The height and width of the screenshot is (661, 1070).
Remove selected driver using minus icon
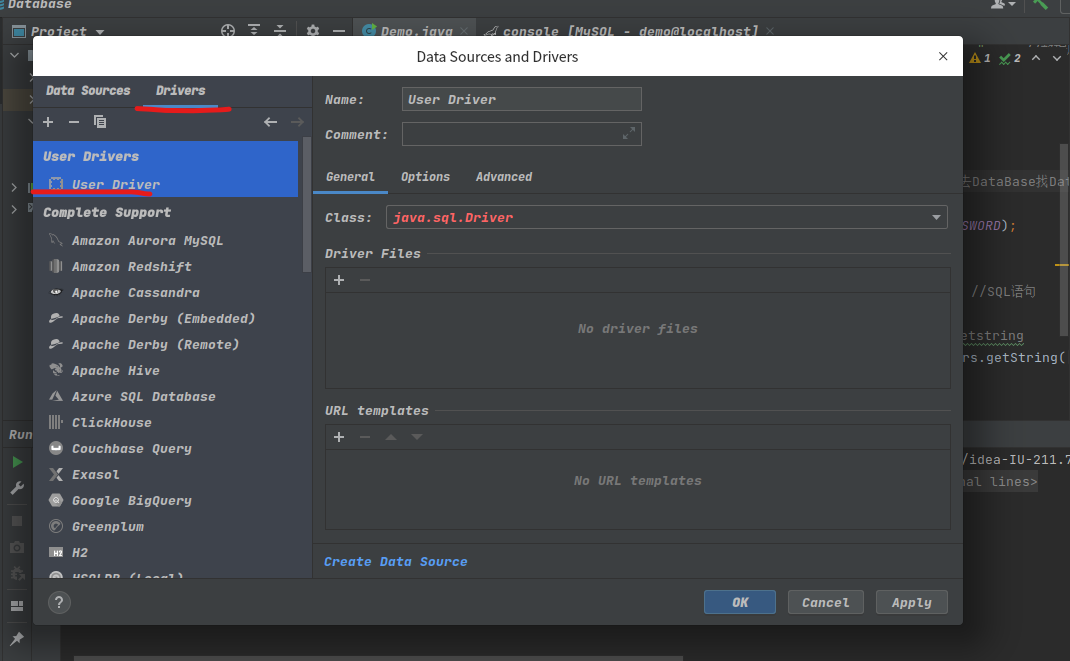73,122
